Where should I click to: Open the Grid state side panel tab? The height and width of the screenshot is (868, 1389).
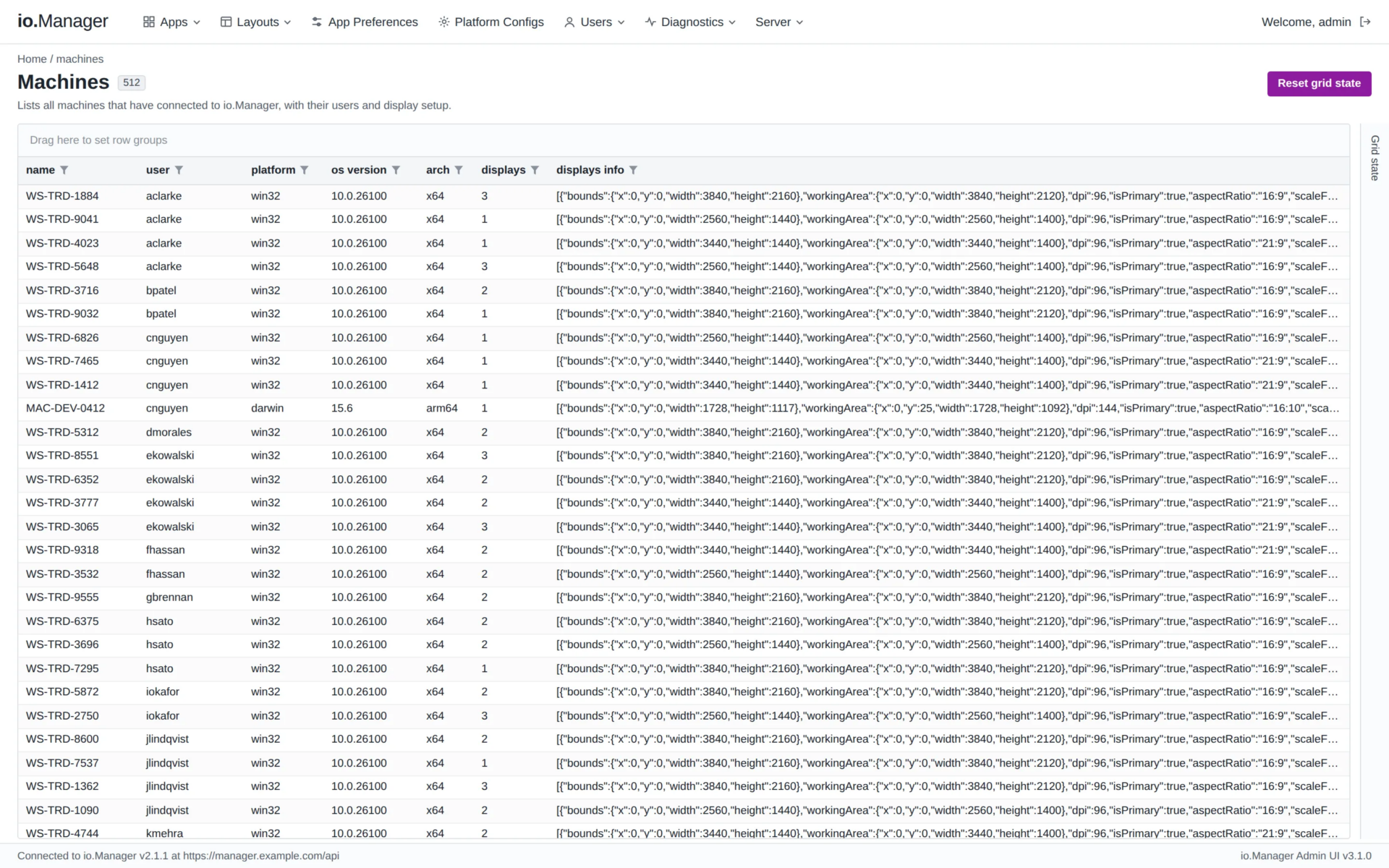tap(1375, 158)
